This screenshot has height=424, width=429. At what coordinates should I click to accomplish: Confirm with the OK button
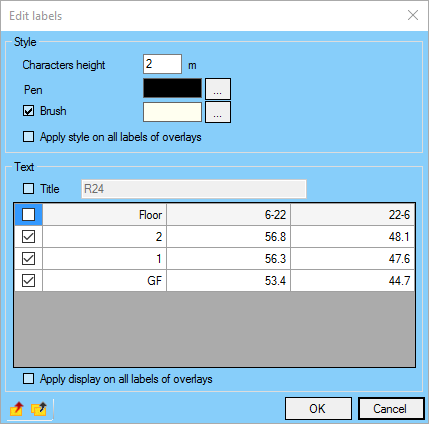pyautogui.click(x=318, y=408)
